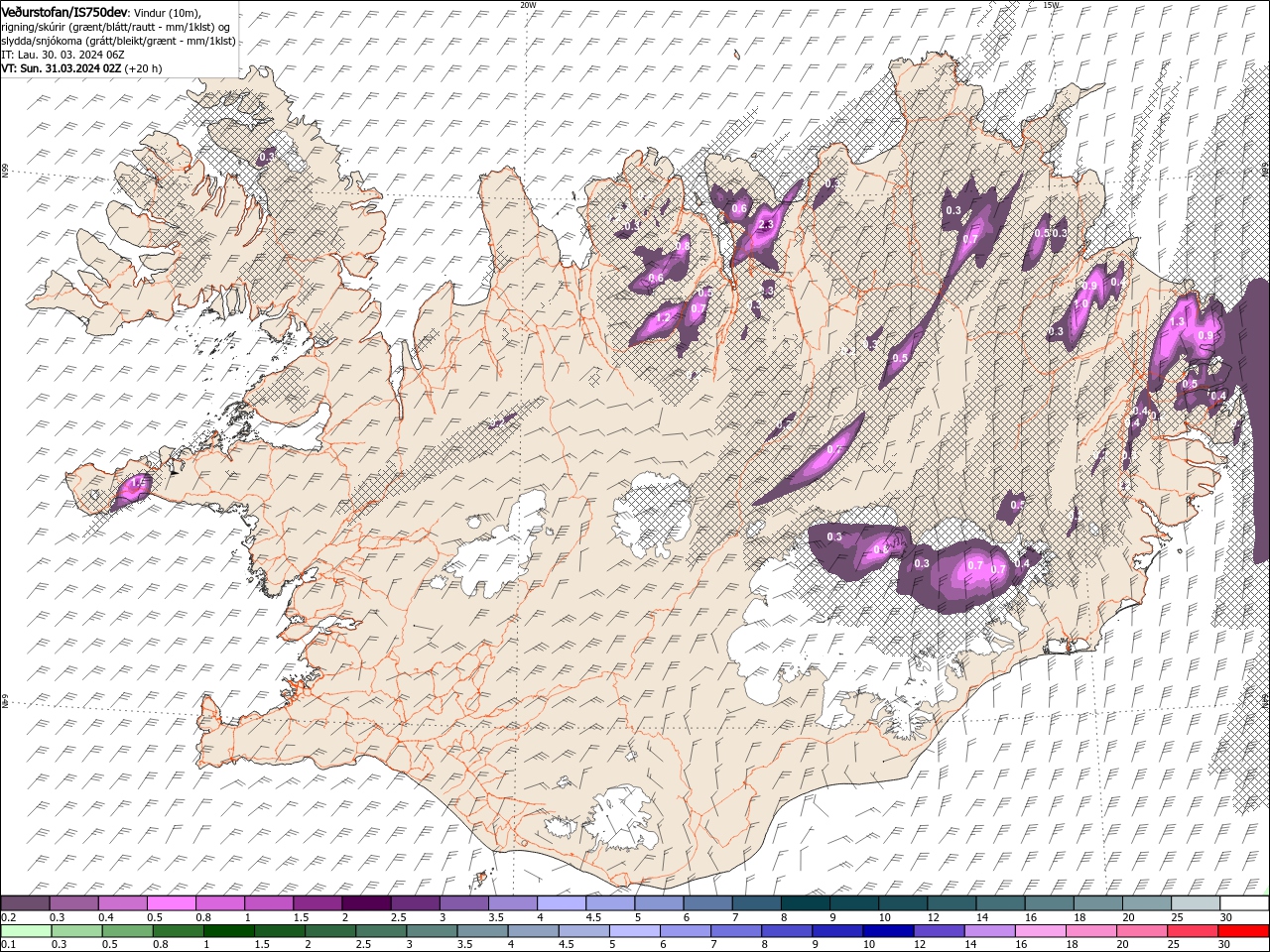Click the gray-green 3 swatch, bottom legend row
1270x952 pixels.
pos(431,931)
